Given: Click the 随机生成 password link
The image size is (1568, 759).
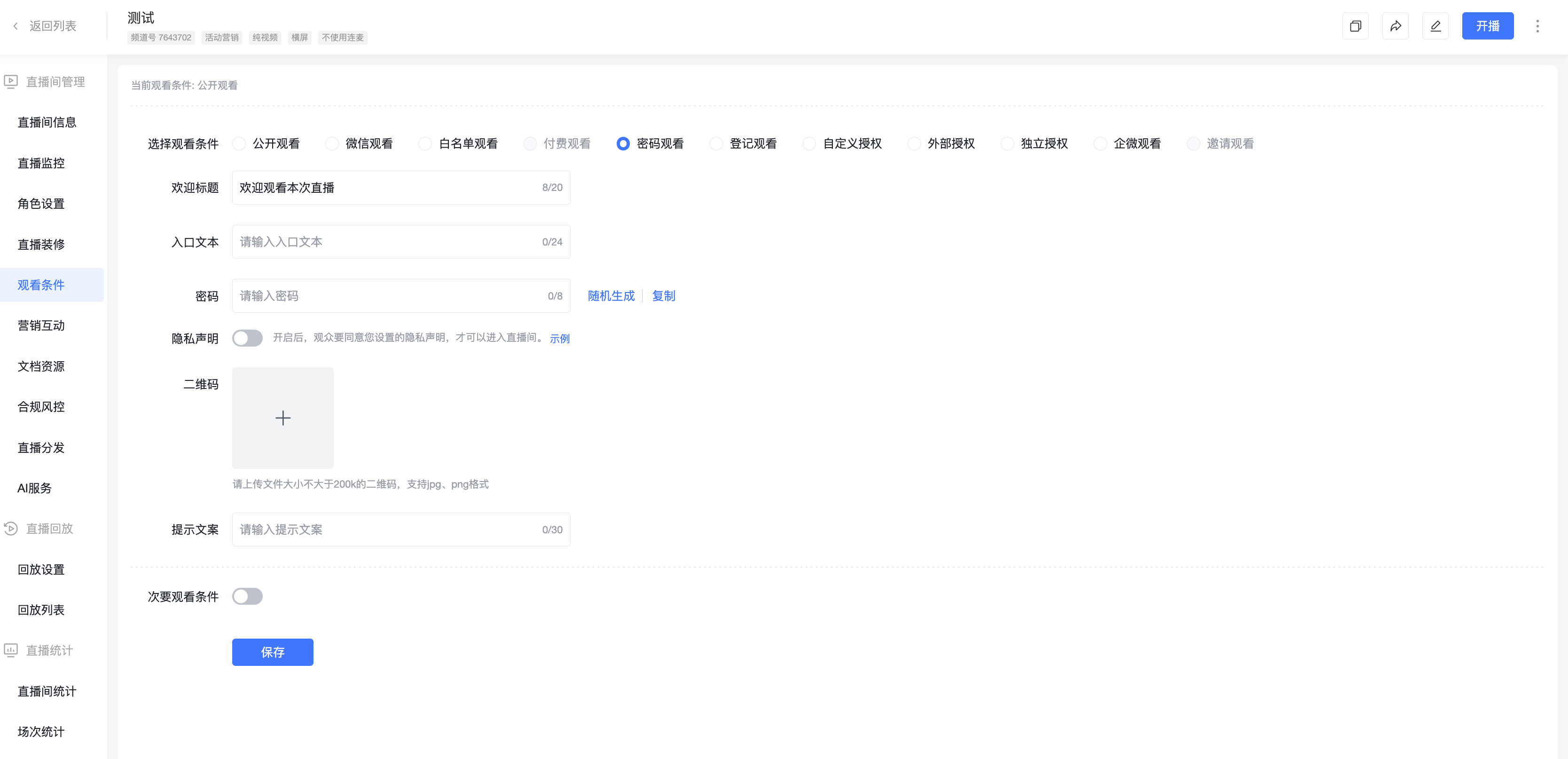Looking at the screenshot, I should (611, 296).
